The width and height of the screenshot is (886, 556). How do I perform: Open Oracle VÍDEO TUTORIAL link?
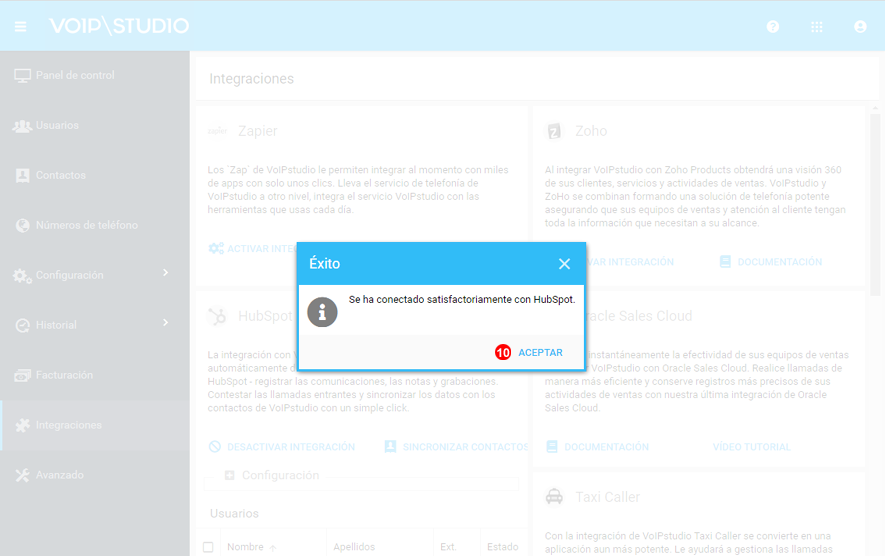click(752, 447)
